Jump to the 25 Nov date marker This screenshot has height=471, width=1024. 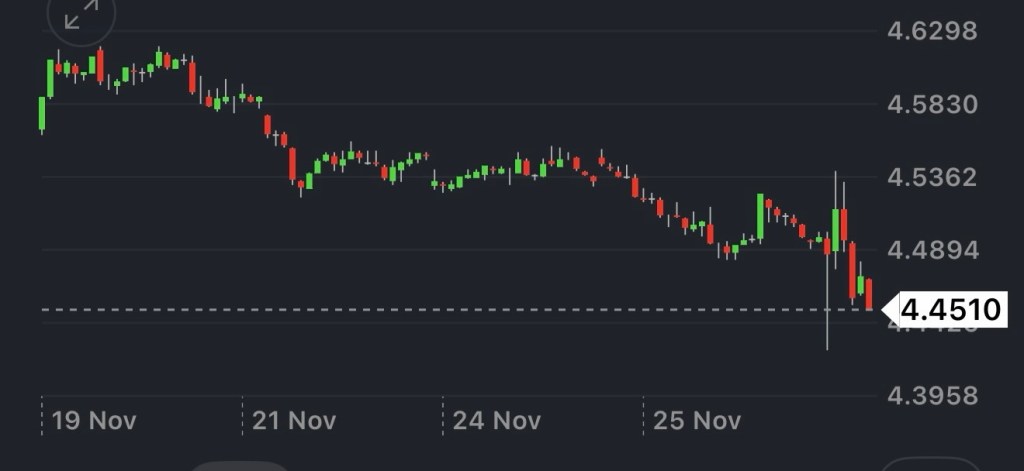(x=696, y=420)
